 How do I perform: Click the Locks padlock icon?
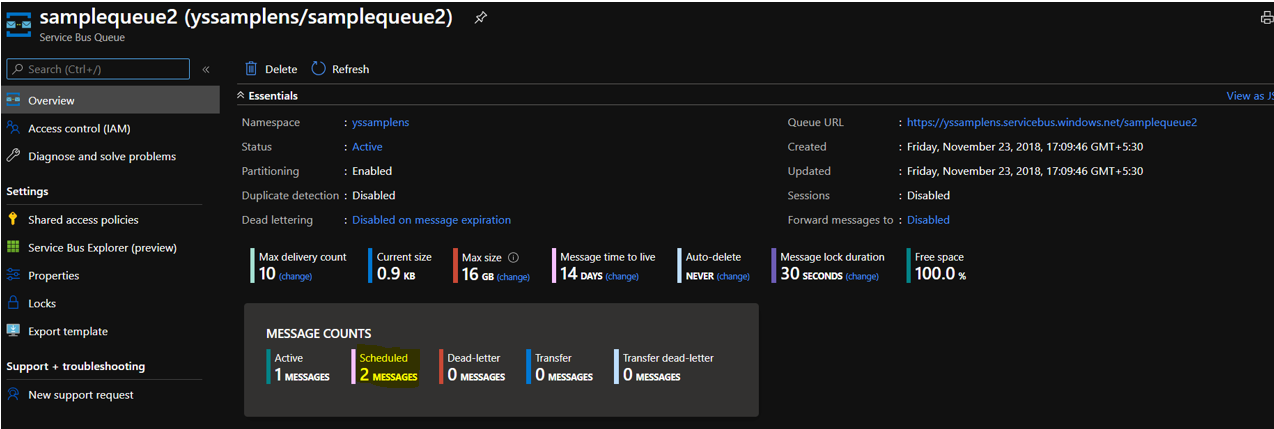[13, 303]
